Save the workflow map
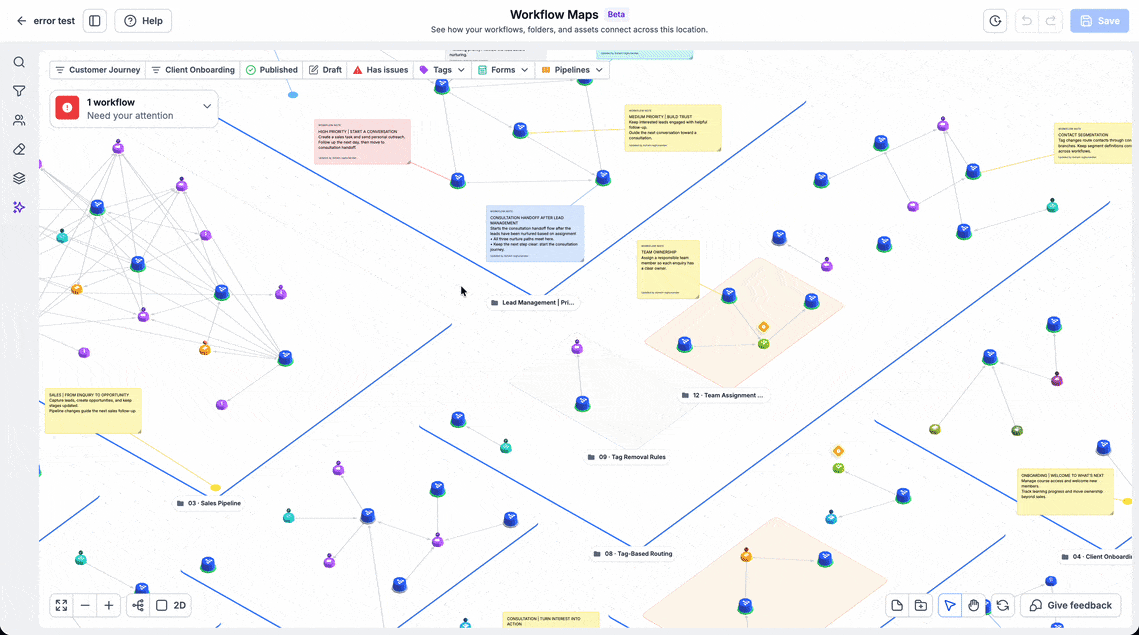 (1099, 21)
